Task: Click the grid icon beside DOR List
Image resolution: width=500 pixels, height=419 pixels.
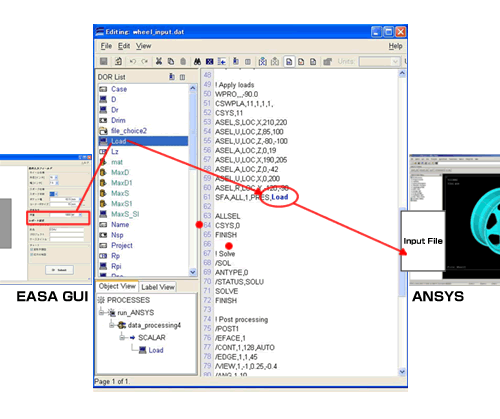Action: 182,77
